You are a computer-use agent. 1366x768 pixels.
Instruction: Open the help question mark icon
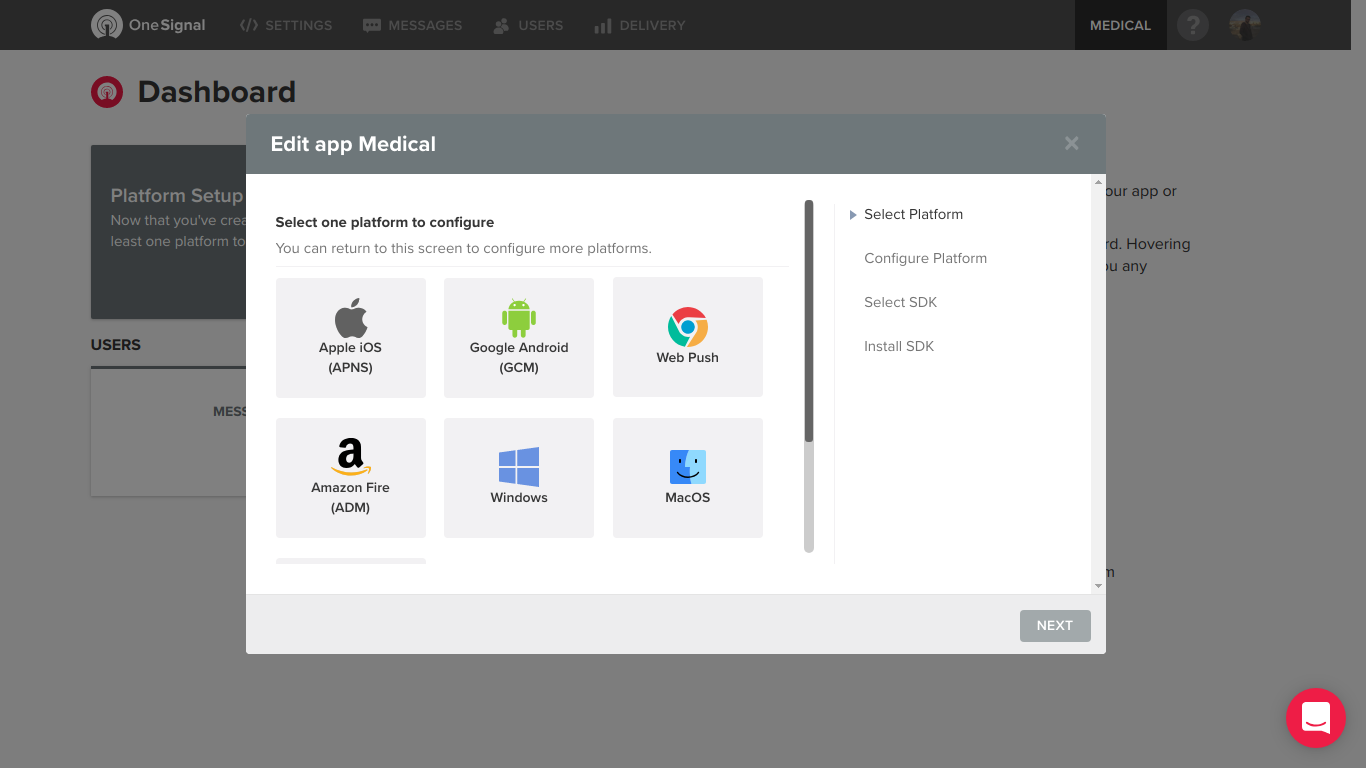1192,25
